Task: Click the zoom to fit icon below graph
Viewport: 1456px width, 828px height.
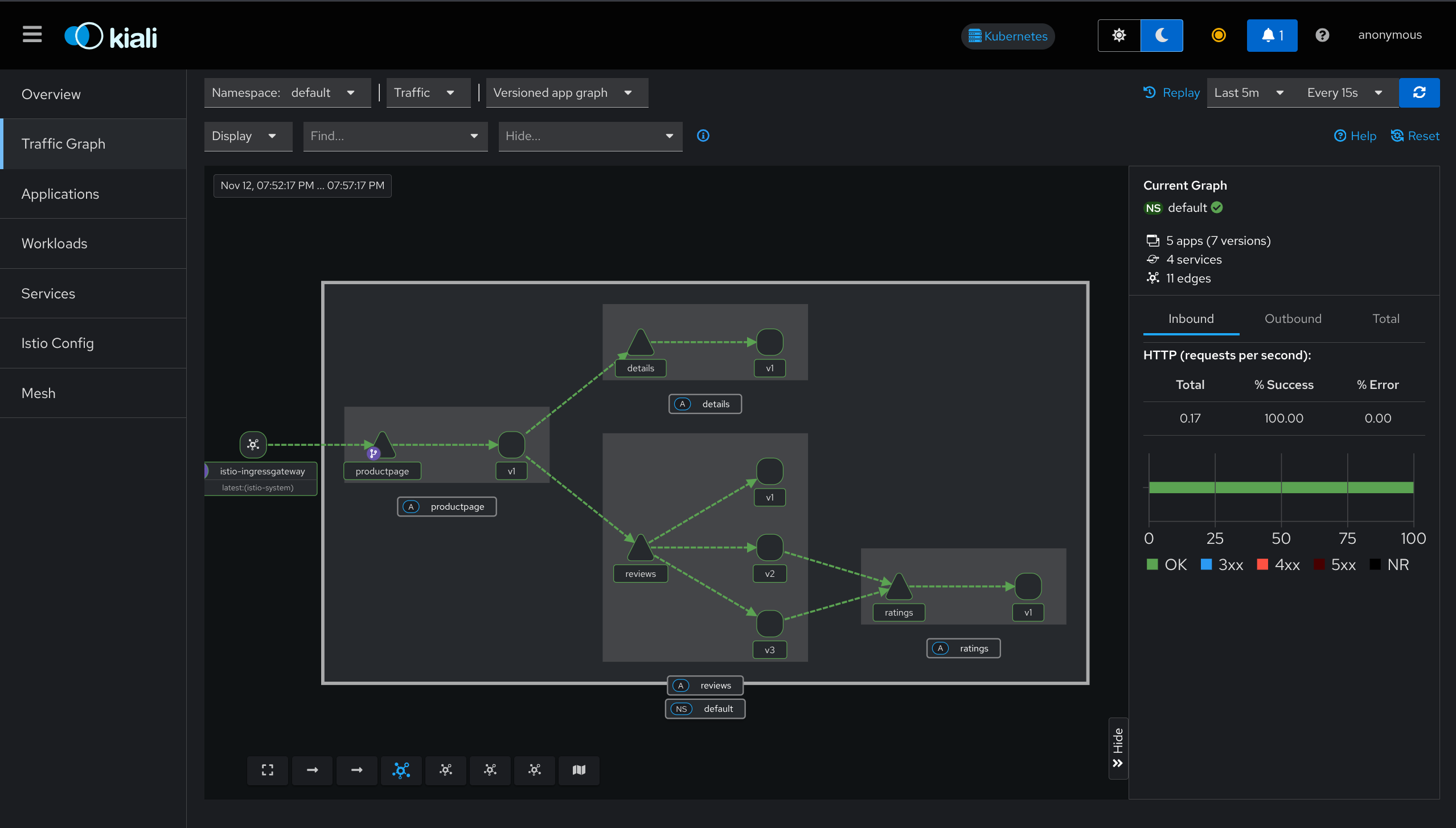Action: tap(268, 770)
